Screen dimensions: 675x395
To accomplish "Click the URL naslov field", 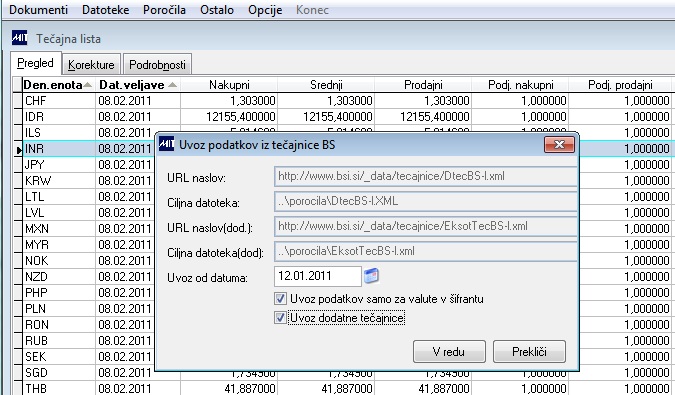I will click(425, 176).
